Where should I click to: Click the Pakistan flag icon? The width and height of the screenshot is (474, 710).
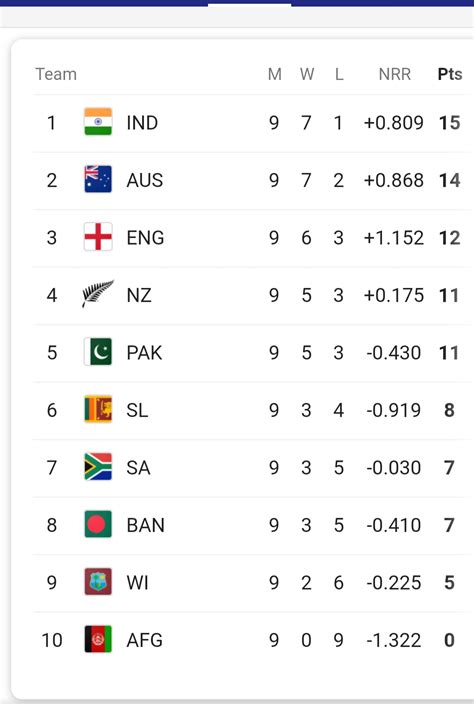tap(98, 352)
